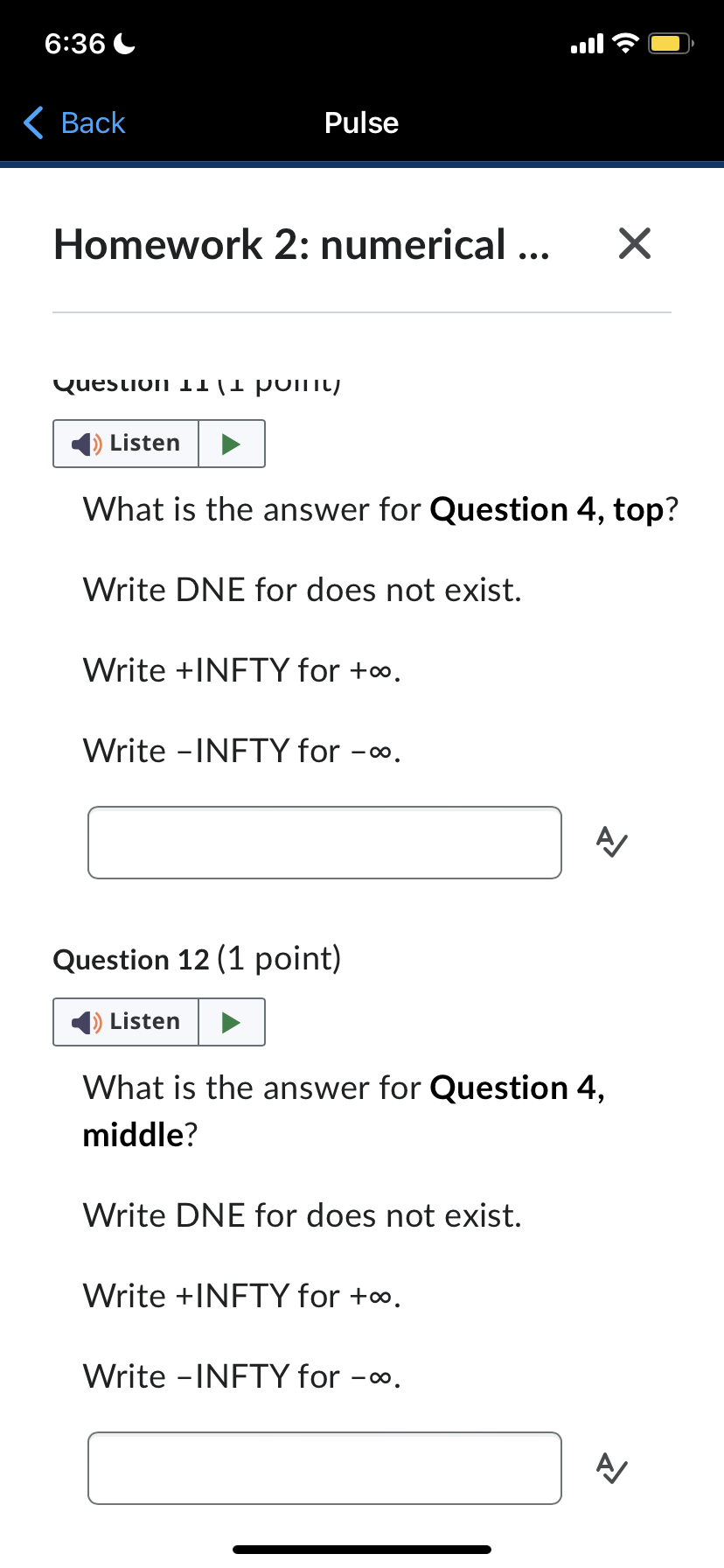
Task: Select the green play arrow for Question 12 audio
Action: (x=232, y=1021)
